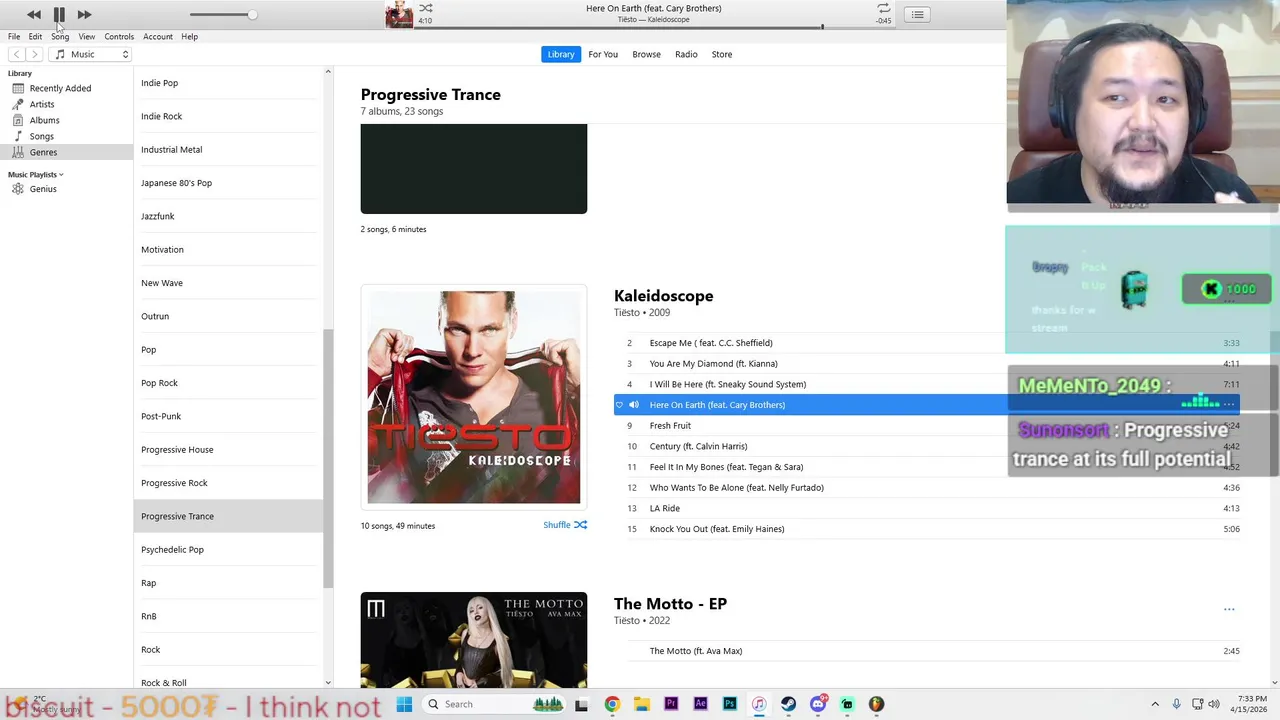Switch to the For You tab
The height and width of the screenshot is (720, 1280).
click(x=603, y=54)
